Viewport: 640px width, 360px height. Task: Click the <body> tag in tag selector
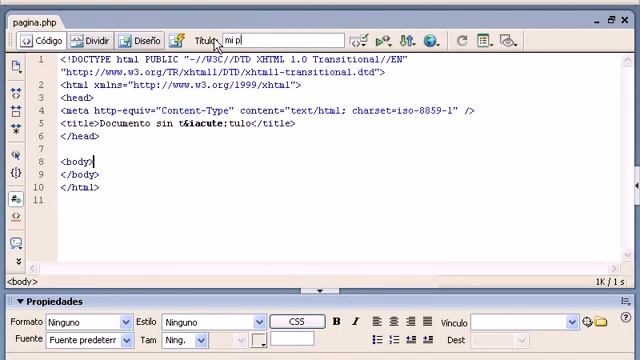(22, 282)
